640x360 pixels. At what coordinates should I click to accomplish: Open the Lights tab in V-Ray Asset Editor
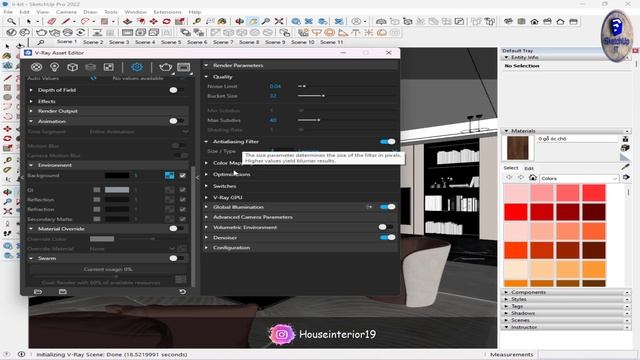54,67
